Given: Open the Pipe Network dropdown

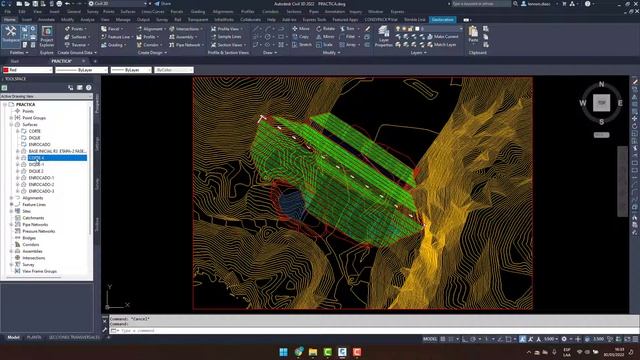Looking at the screenshot, I should tap(186, 44).
